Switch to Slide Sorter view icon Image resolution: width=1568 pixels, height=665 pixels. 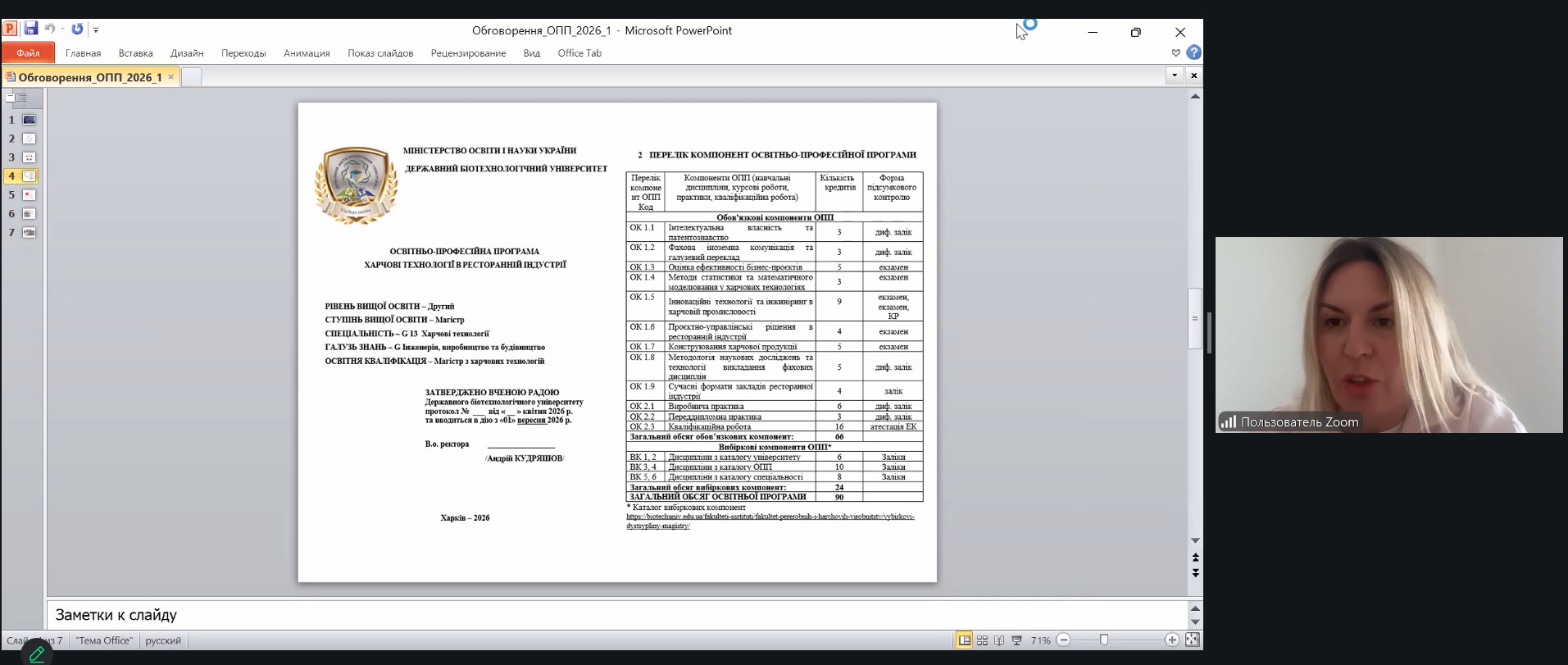click(x=982, y=640)
